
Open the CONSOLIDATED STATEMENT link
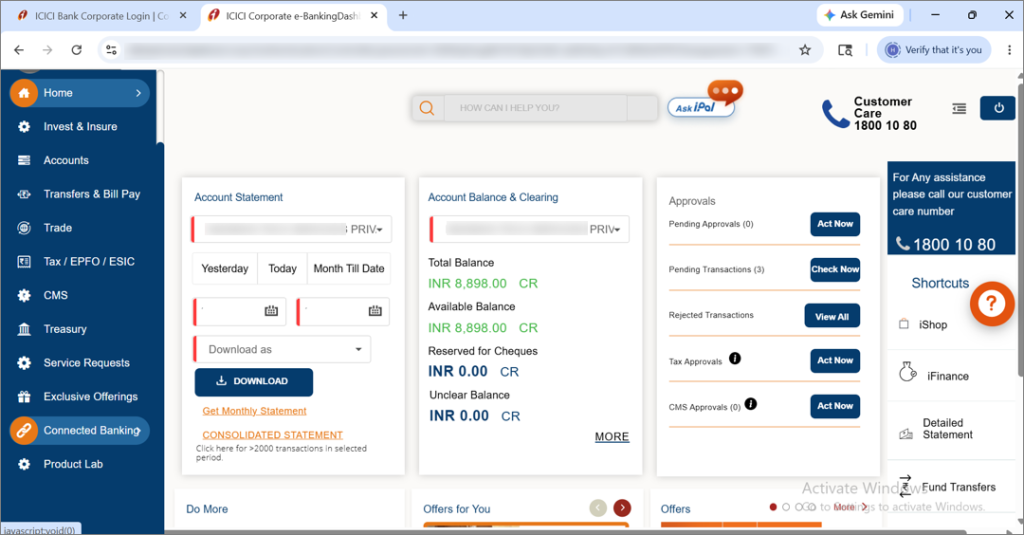coord(272,434)
